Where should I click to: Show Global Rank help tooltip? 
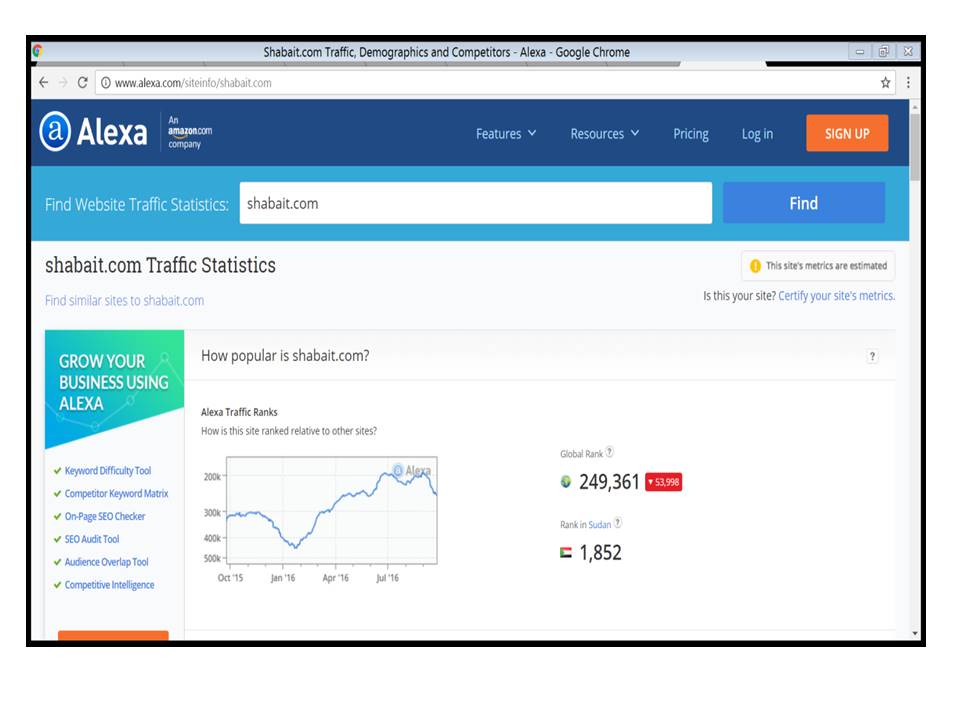click(x=610, y=452)
